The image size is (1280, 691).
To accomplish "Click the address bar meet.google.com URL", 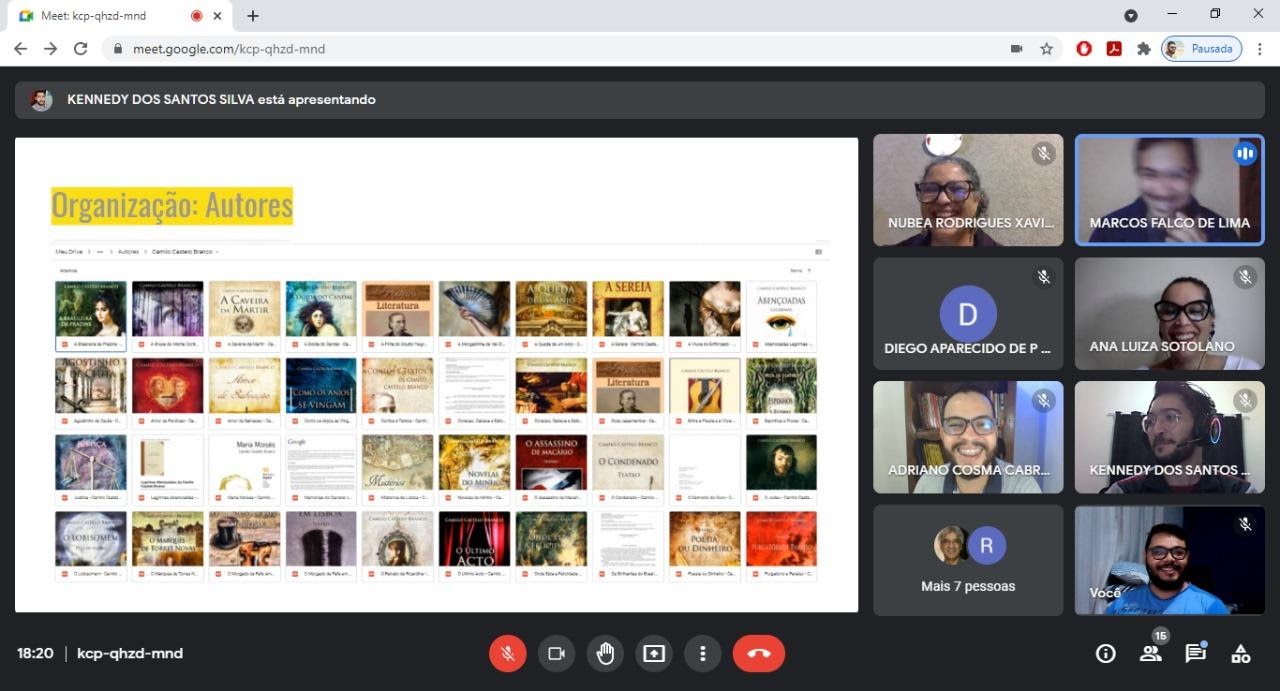I will point(229,49).
